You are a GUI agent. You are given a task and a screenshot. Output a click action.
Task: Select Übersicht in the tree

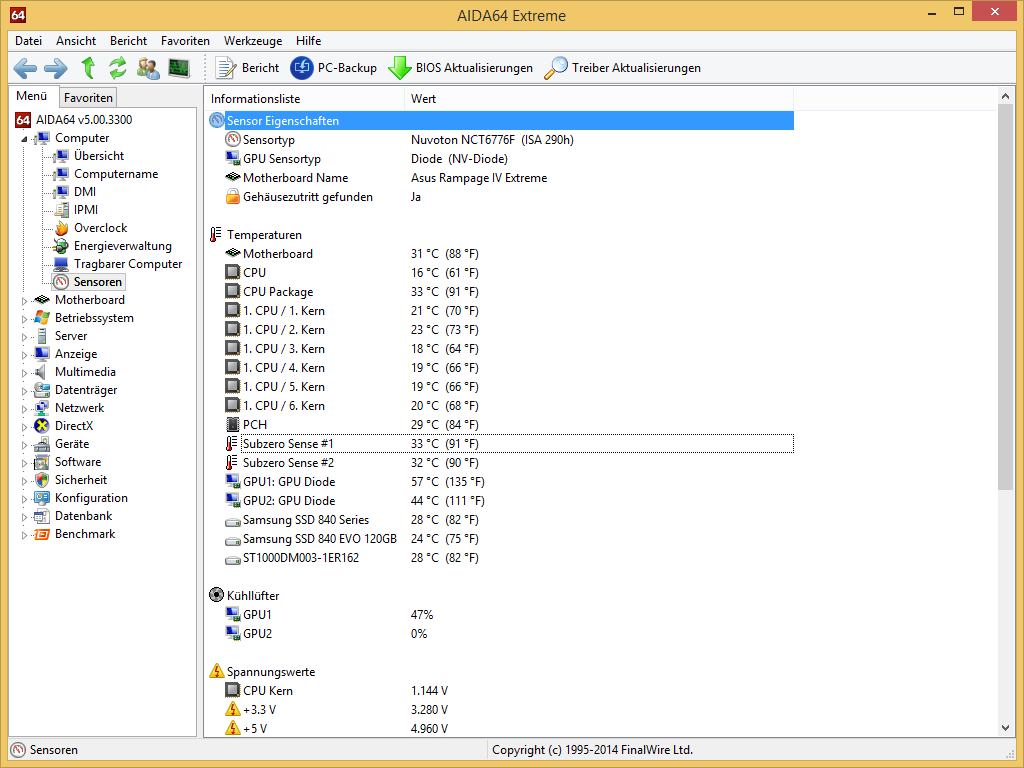coord(99,156)
